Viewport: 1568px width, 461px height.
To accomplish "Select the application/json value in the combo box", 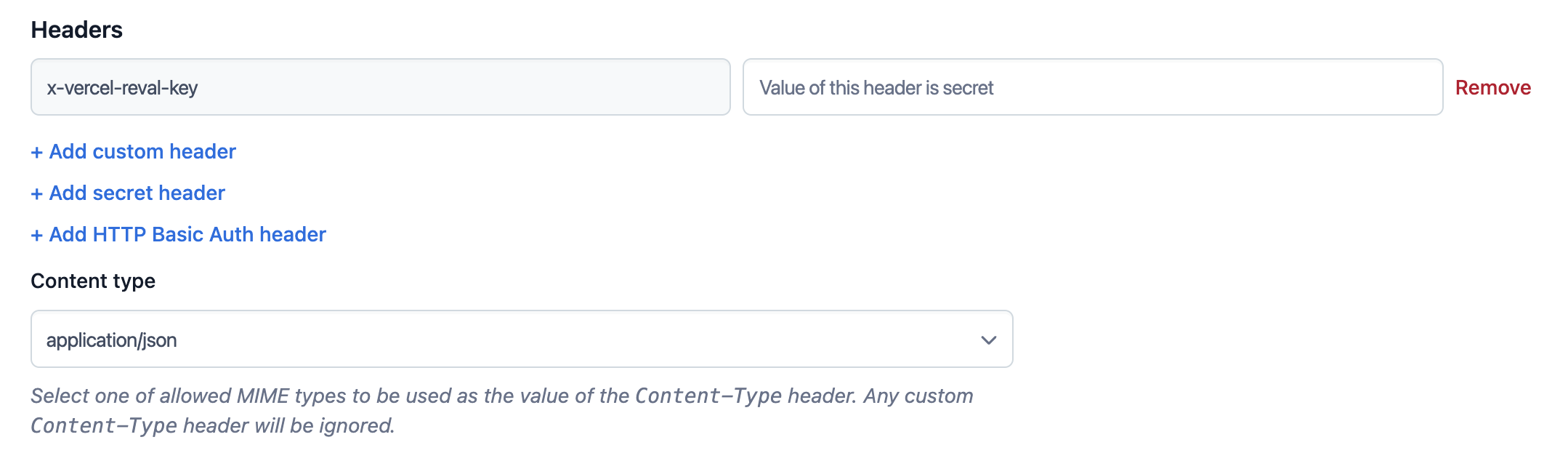I will (112, 340).
